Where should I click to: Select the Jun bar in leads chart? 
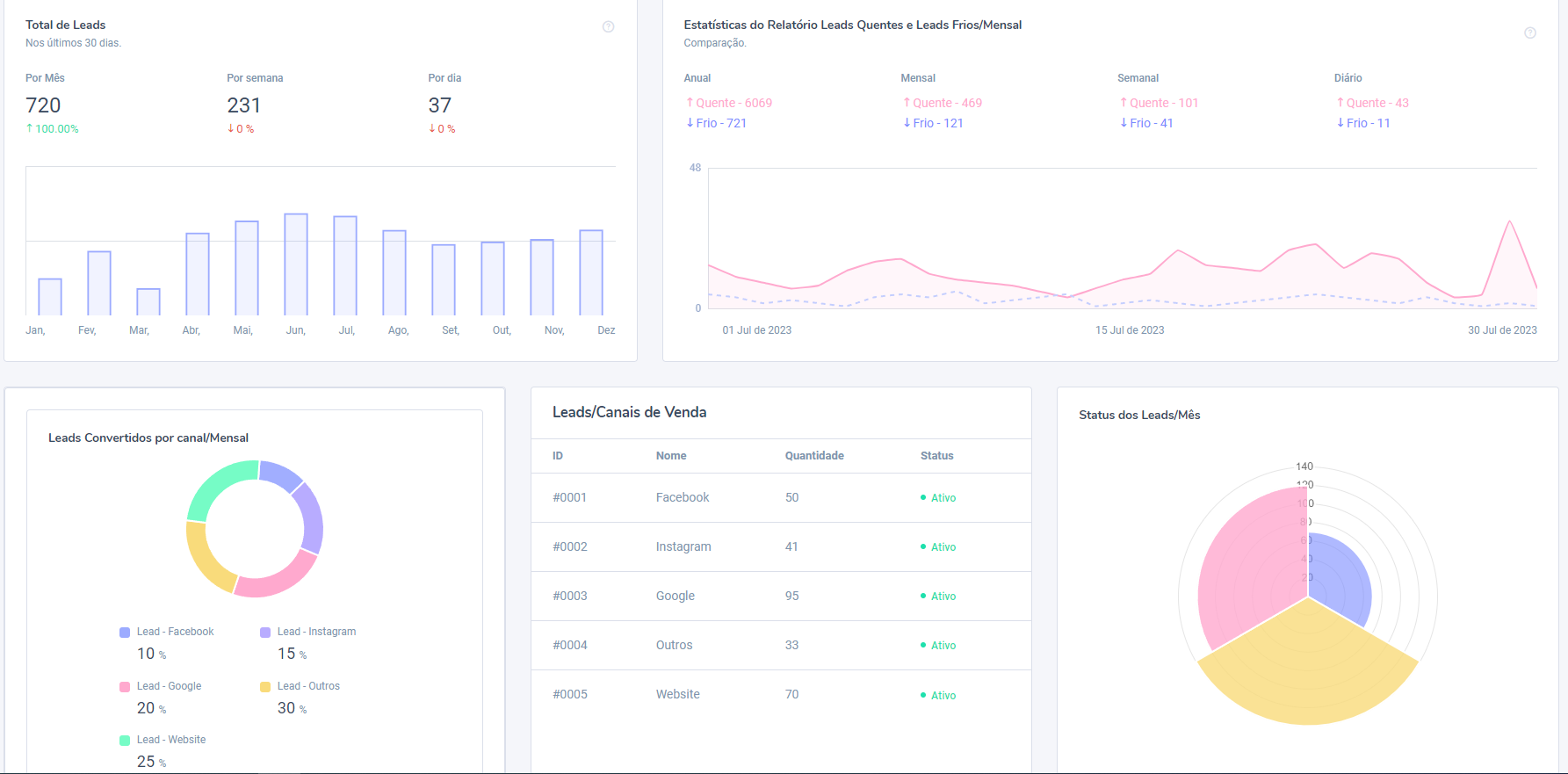coord(296,264)
